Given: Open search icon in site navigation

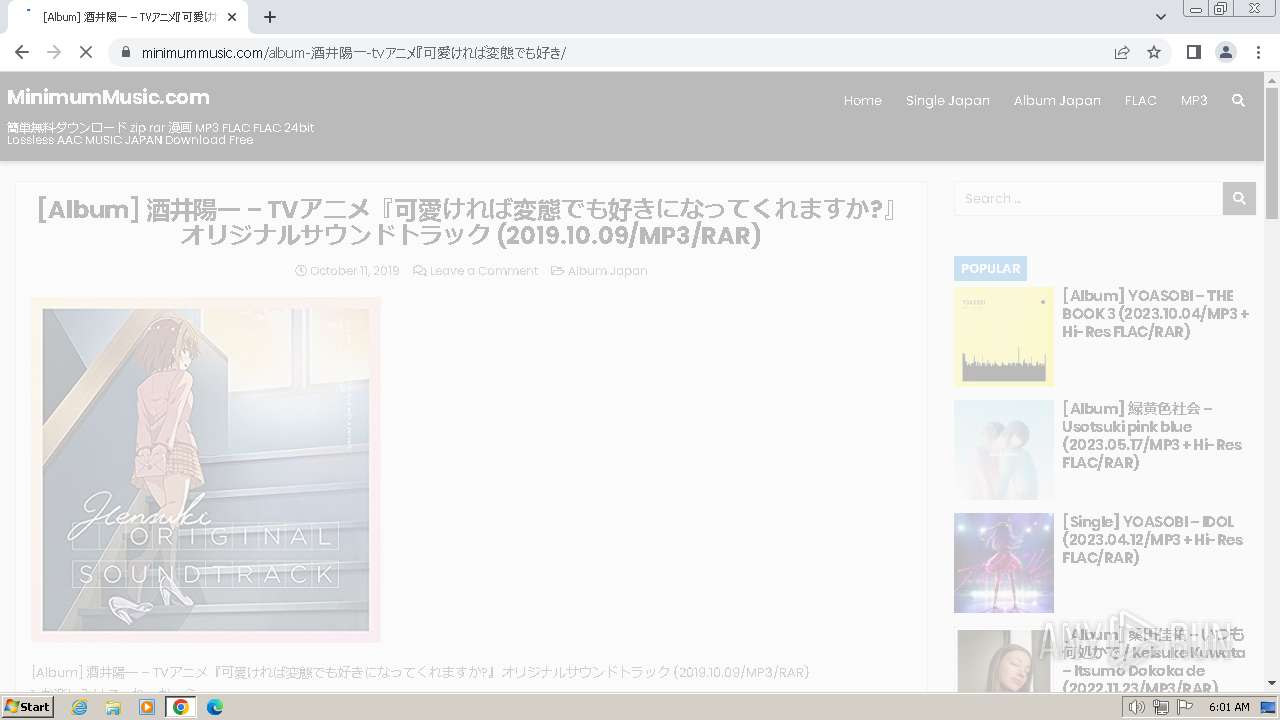Looking at the screenshot, I should tap(1238, 100).
